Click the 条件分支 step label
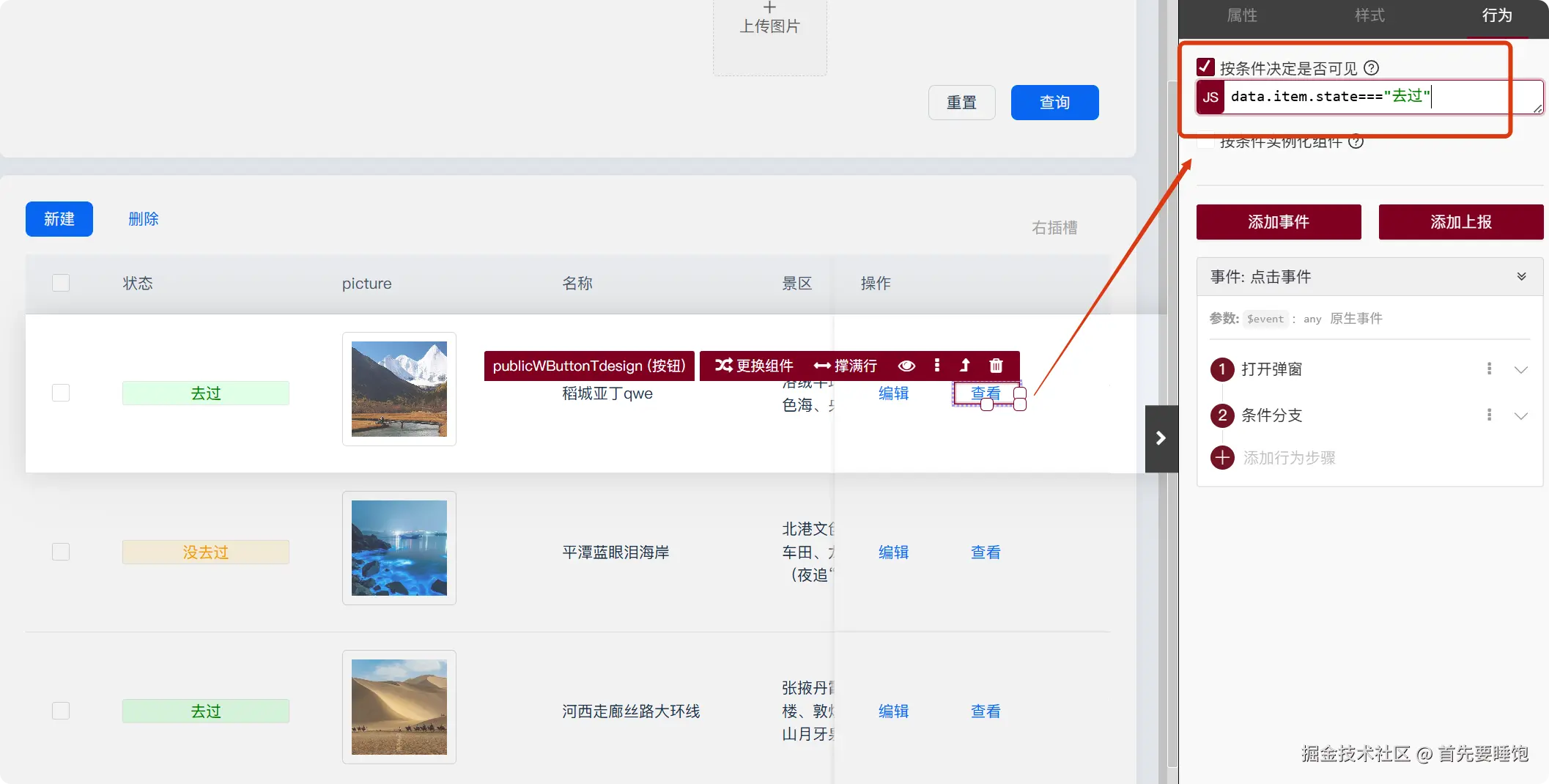1549x784 pixels. click(x=1272, y=415)
